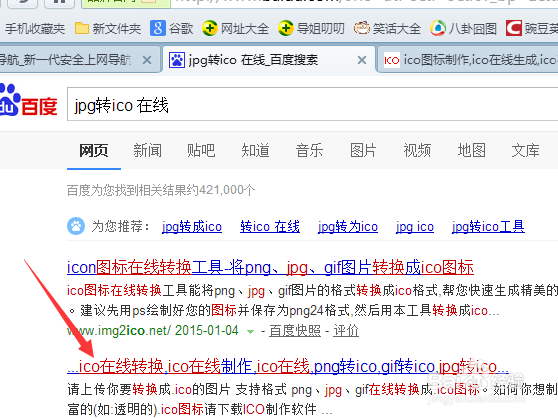
Task: Select the 知道 search category
Action: click(x=255, y=150)
